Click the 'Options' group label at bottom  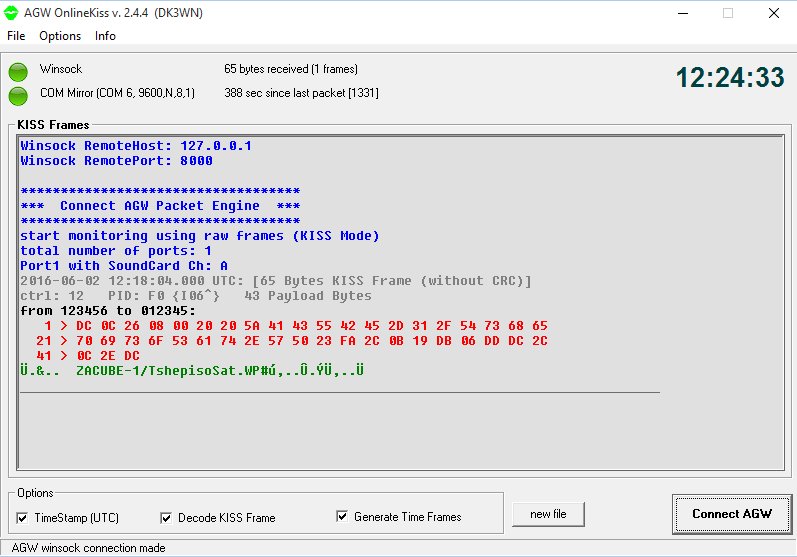(35, 493)
